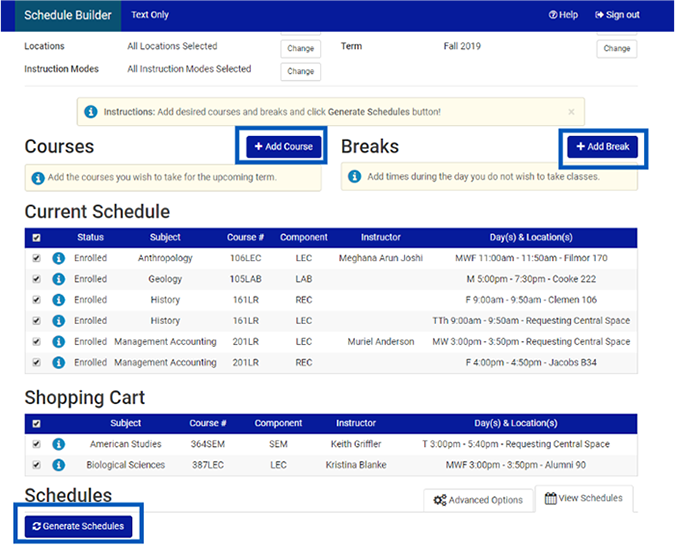Toggle select-all checkbox in Shopping Cart header

(37, 424)
